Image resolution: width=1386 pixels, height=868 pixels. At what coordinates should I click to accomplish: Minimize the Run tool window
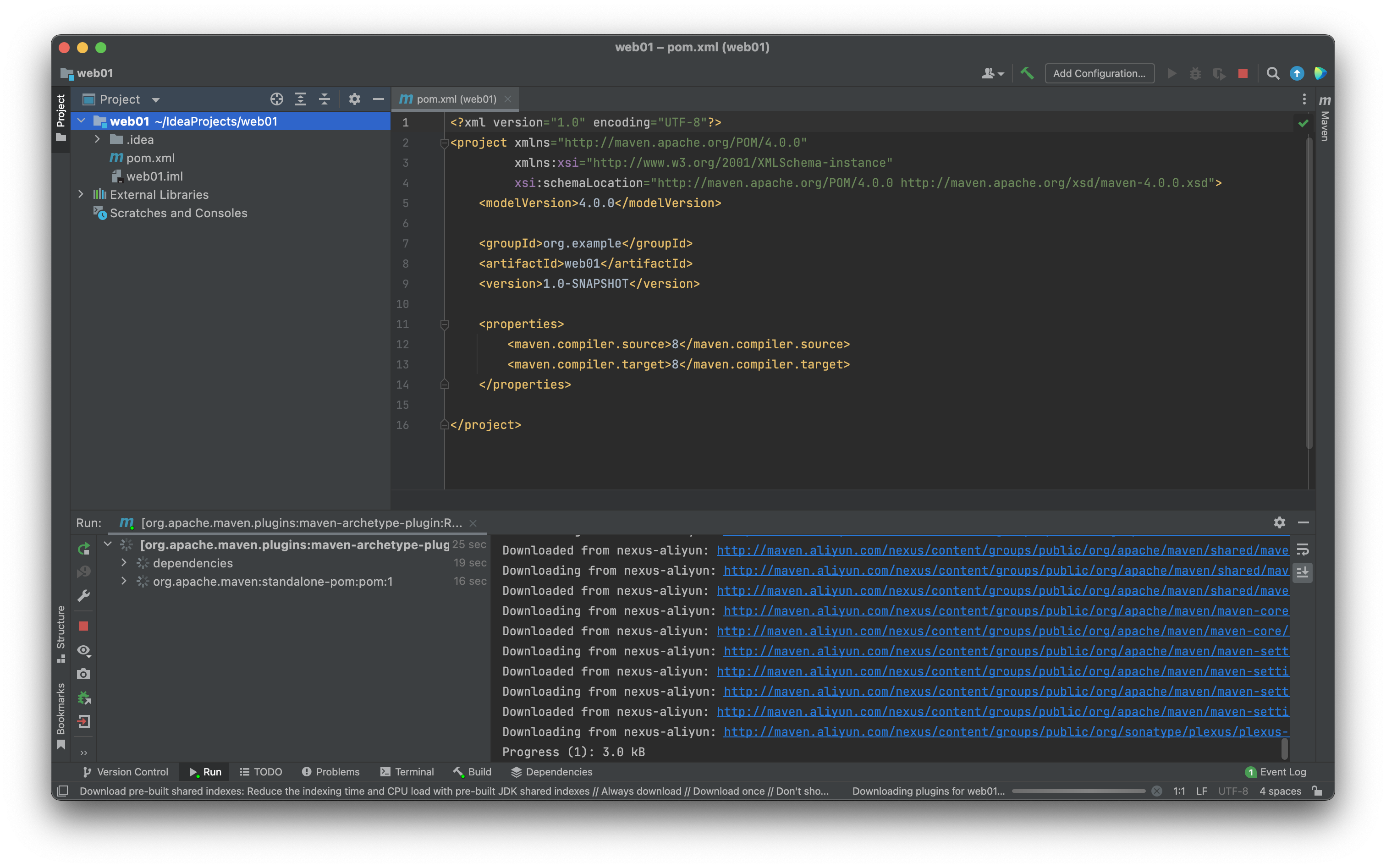click(1303, 522)
